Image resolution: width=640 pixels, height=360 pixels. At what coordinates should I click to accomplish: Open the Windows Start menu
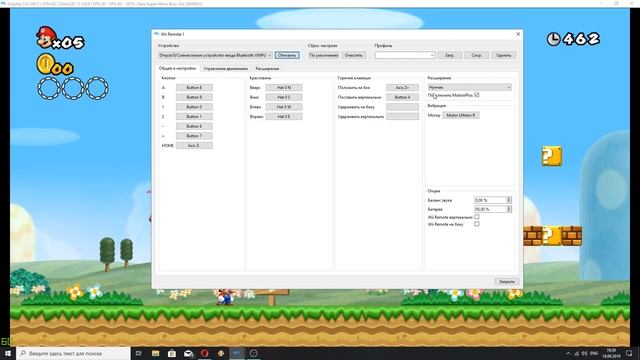coord(8,353)
